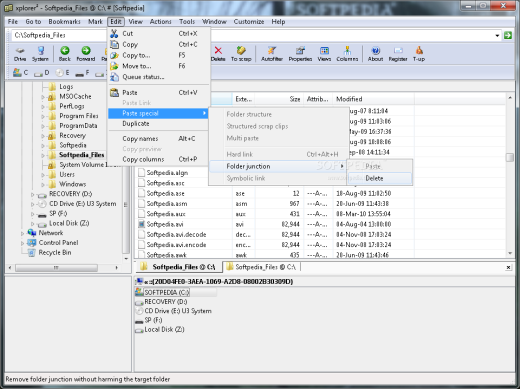Open the address bar dropdown arrow
The height and width of the screenshot is (389, 520).
point(497,35)
